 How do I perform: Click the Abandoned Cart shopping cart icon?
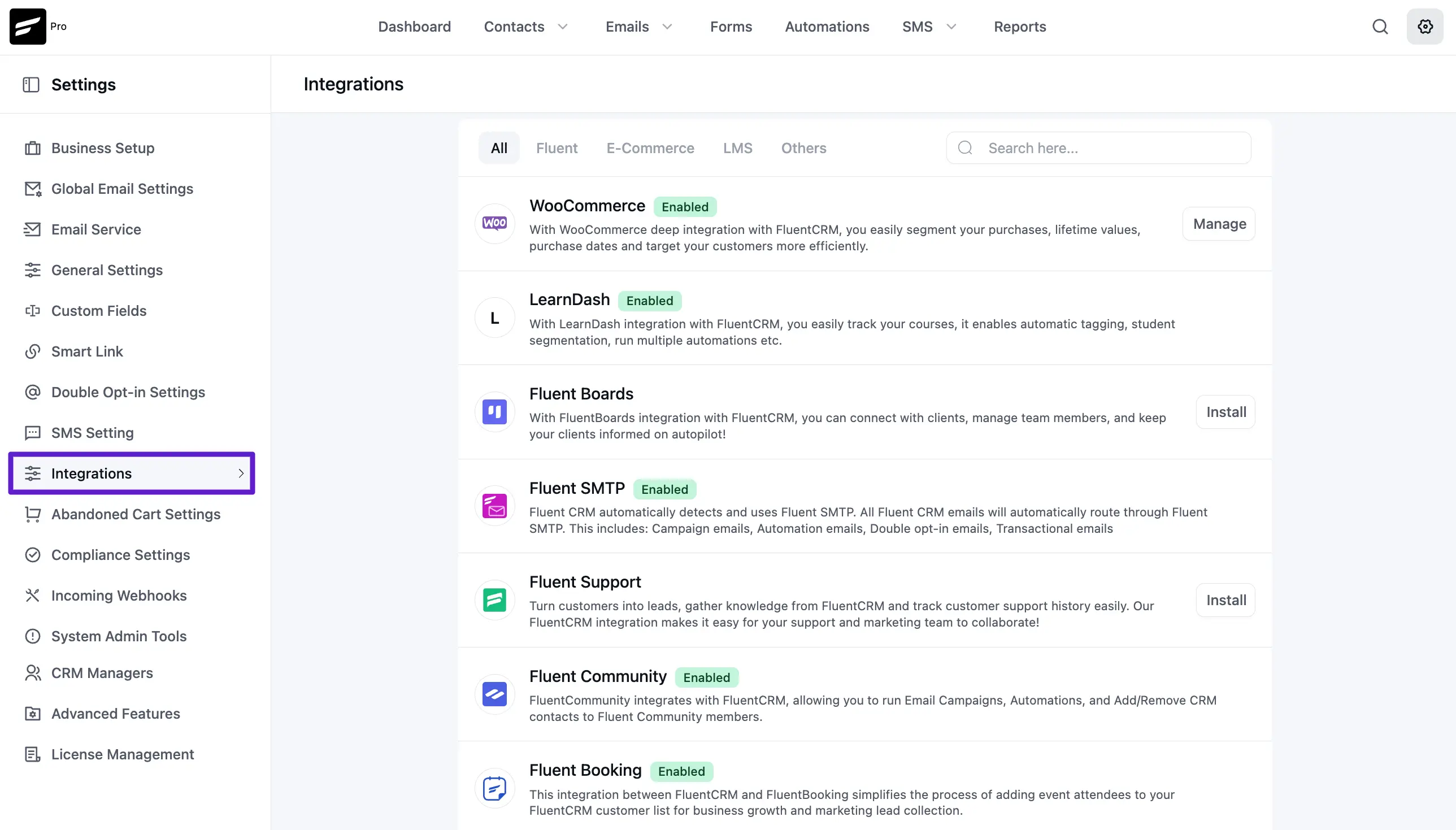click(x=32, y=514)
